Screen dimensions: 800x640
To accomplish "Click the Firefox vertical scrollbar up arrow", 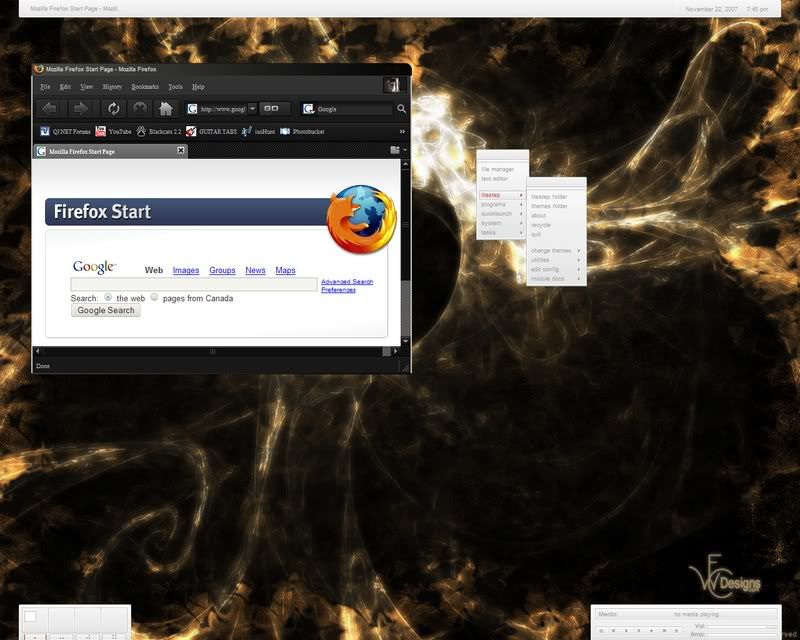I will click(x=406, y=164).
